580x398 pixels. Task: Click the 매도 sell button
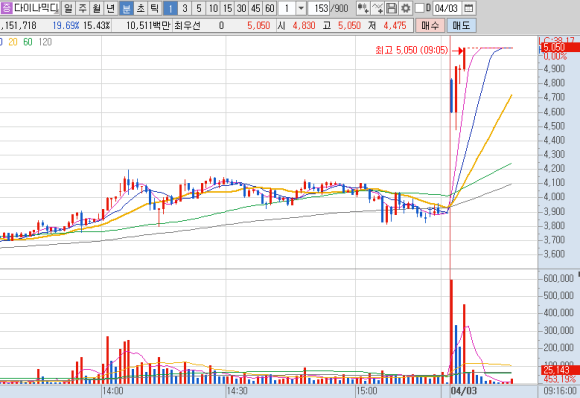tap(461, 25)
